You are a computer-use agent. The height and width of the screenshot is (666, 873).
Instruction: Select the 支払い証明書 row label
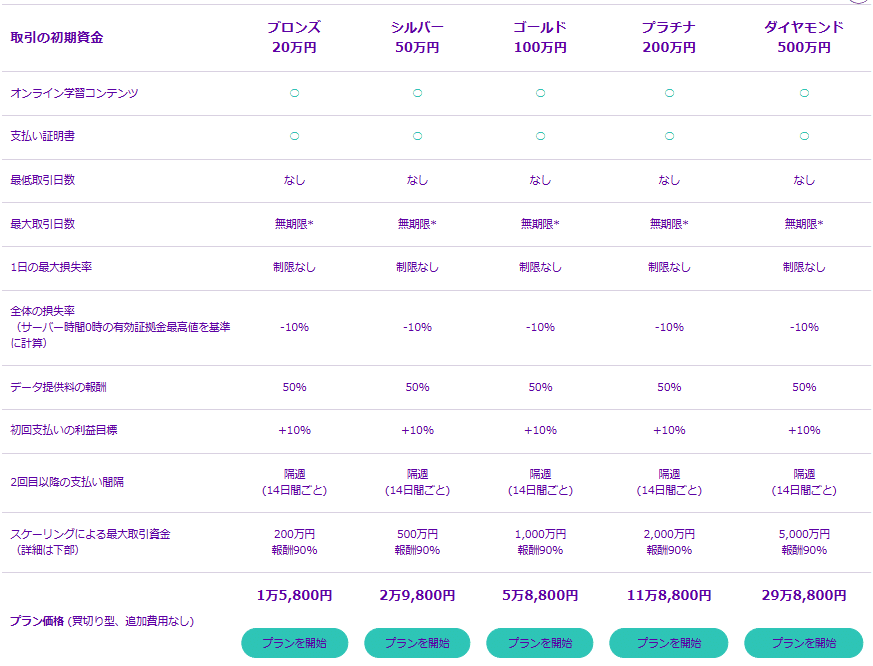click(42, 136)
